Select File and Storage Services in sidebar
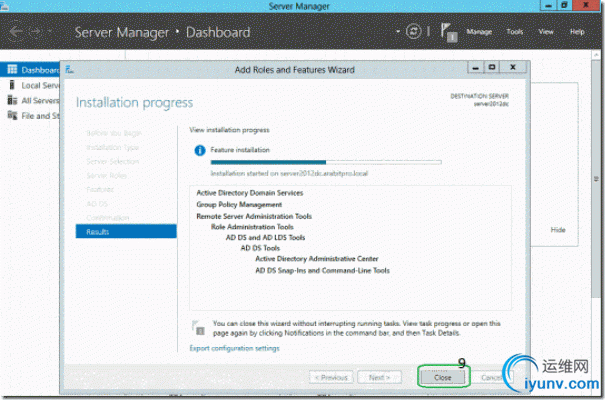Screen dimensions: 605x400 (x=30, y=116)
